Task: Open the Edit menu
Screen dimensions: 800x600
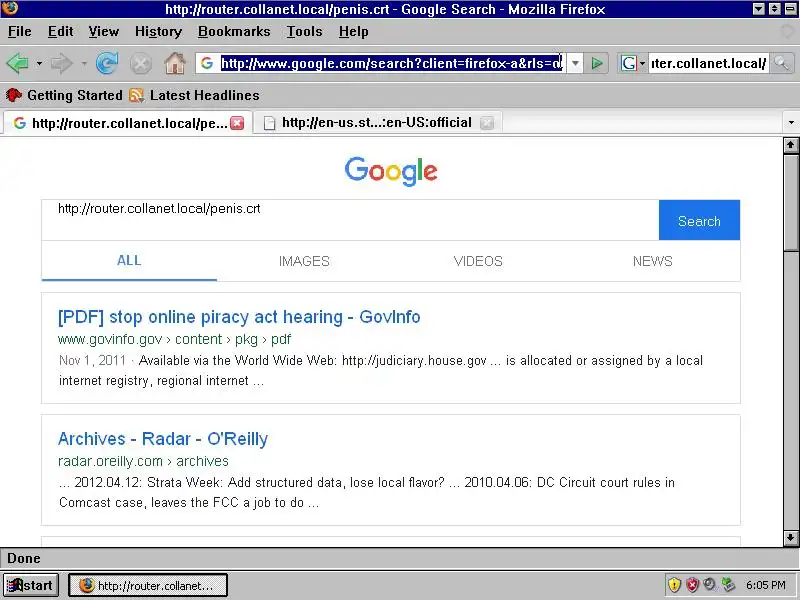Action: pos(60,32)
